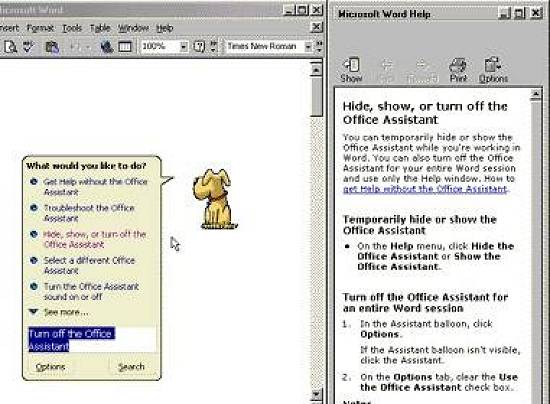
Task: Click the Office Assistant dog character
Action: (x=213, y=199)
